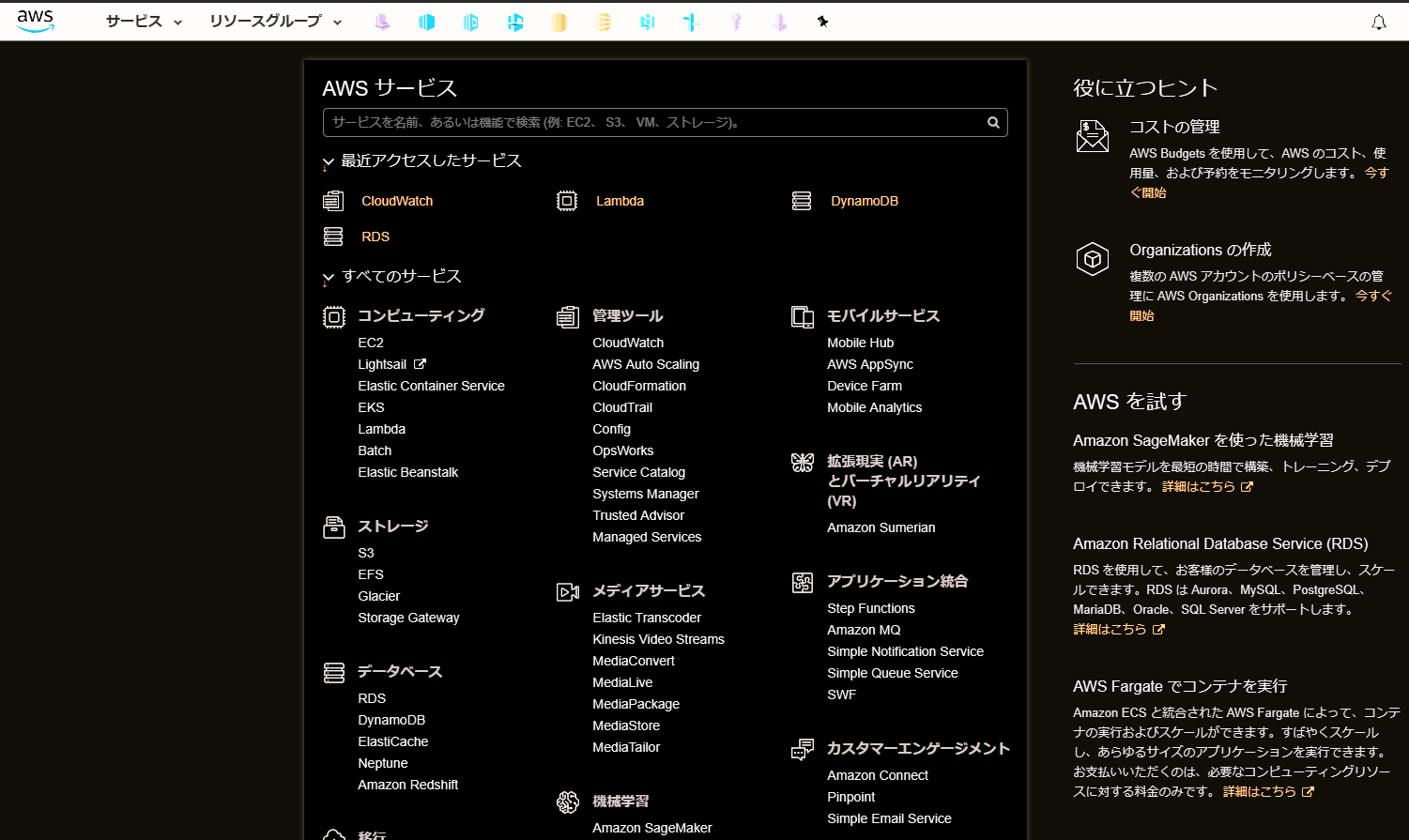Open Trusted Advisor
1409x840 pixels.
(638, 515)
